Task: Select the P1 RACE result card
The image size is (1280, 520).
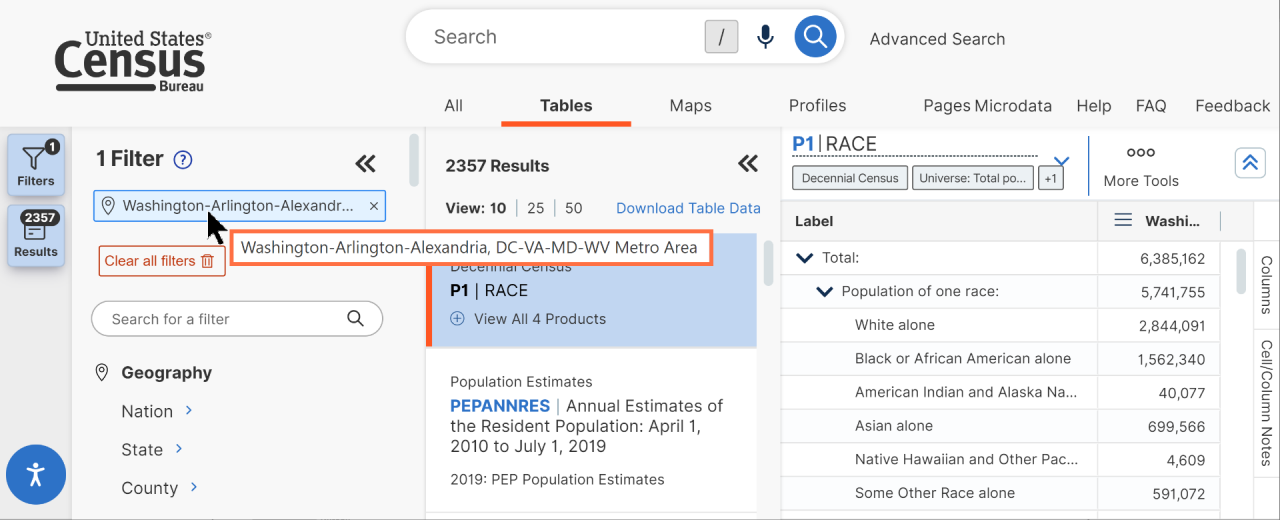Action: pyautogui.click(x=592, y=290)
